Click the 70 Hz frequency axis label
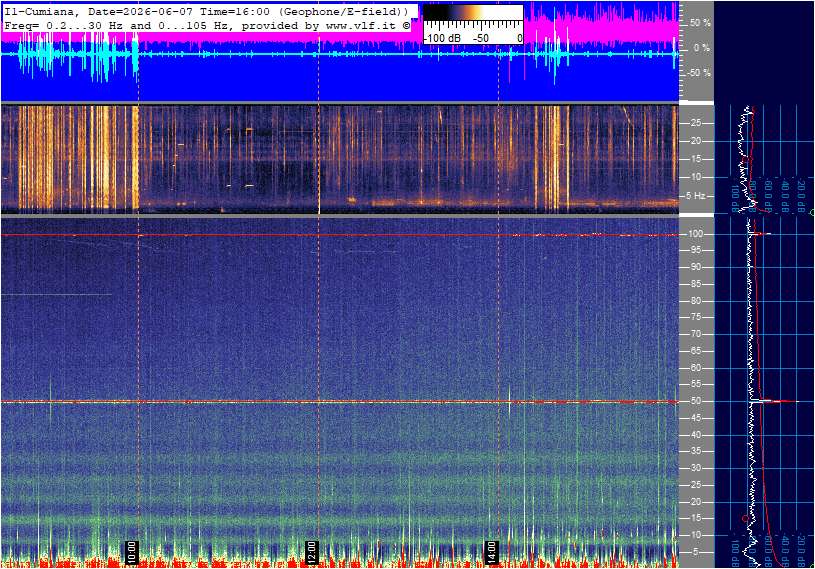The width and height of the screenshot is (815, 569). tap(695, 334)
